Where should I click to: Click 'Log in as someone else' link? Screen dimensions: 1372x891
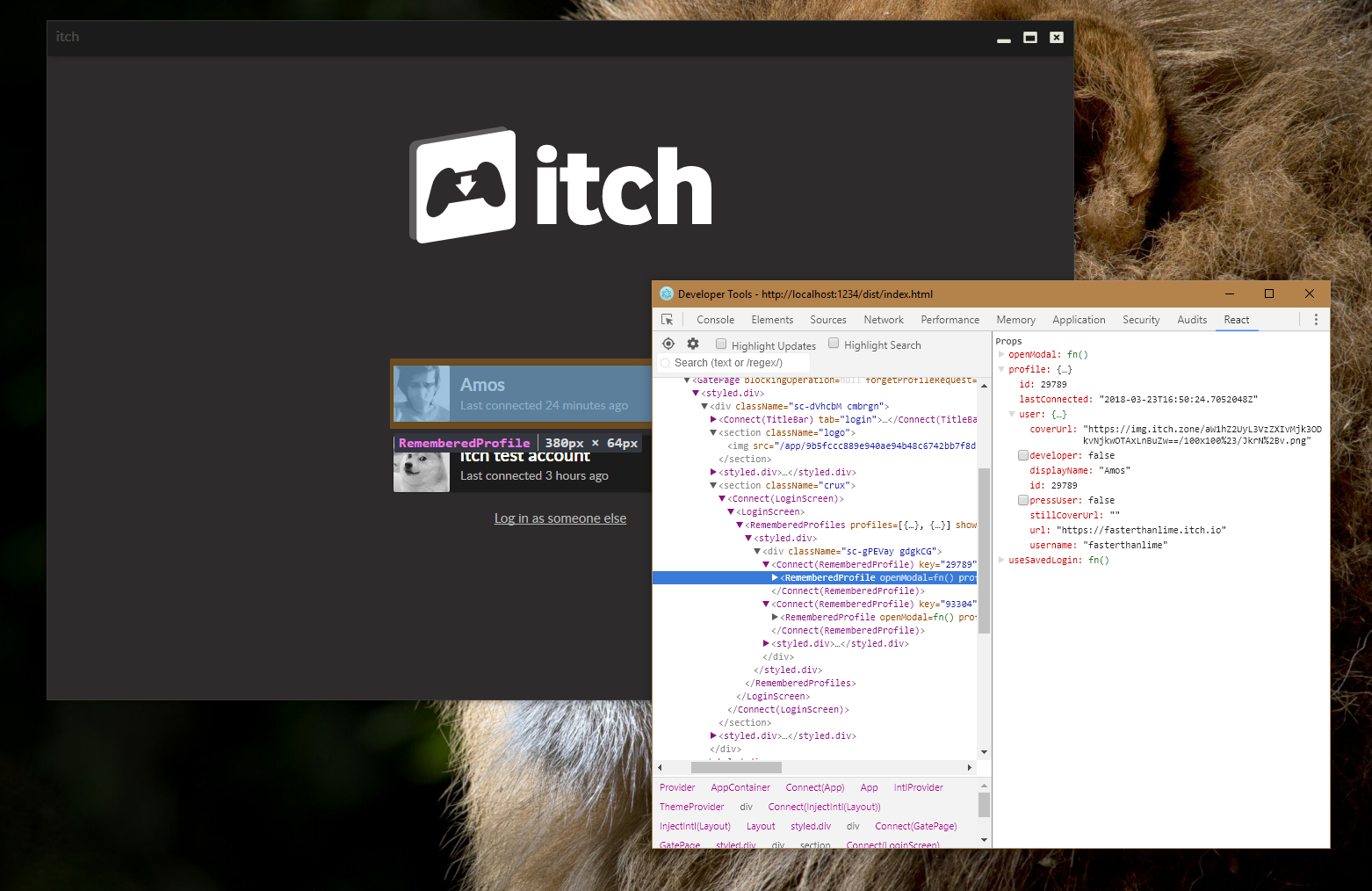(x=560, y=518)
